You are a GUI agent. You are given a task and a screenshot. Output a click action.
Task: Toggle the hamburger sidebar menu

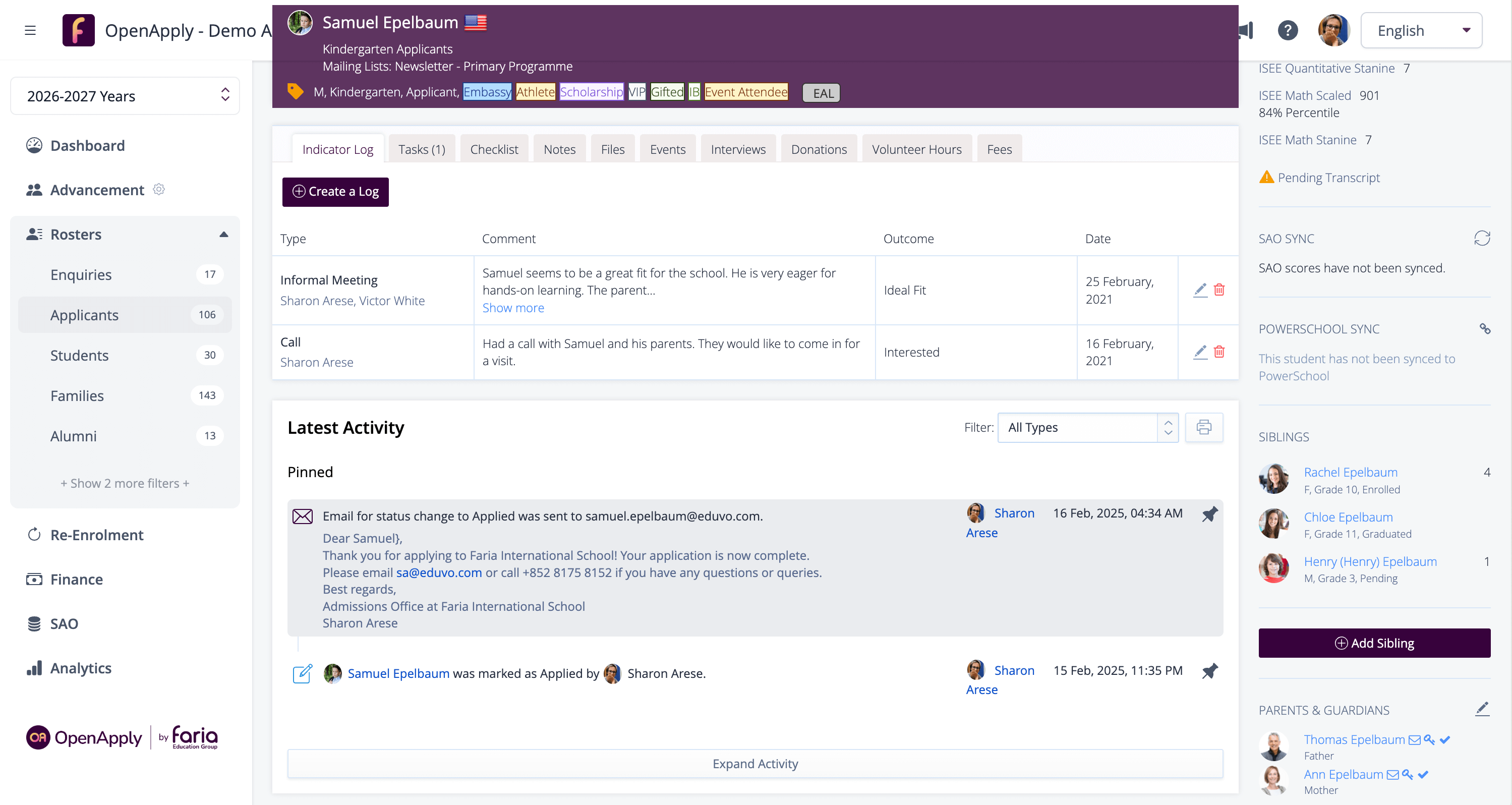click(x=31, y=30)
